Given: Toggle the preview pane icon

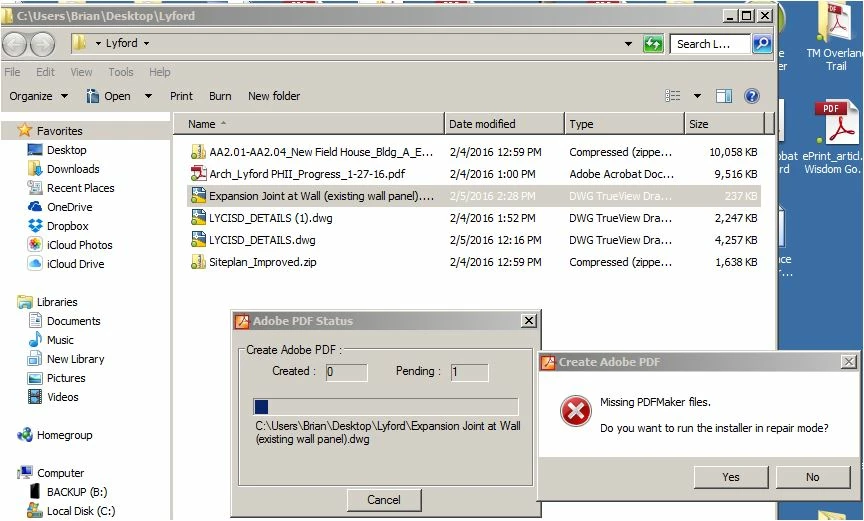Looking at the screenshot, I should [723, 96].
